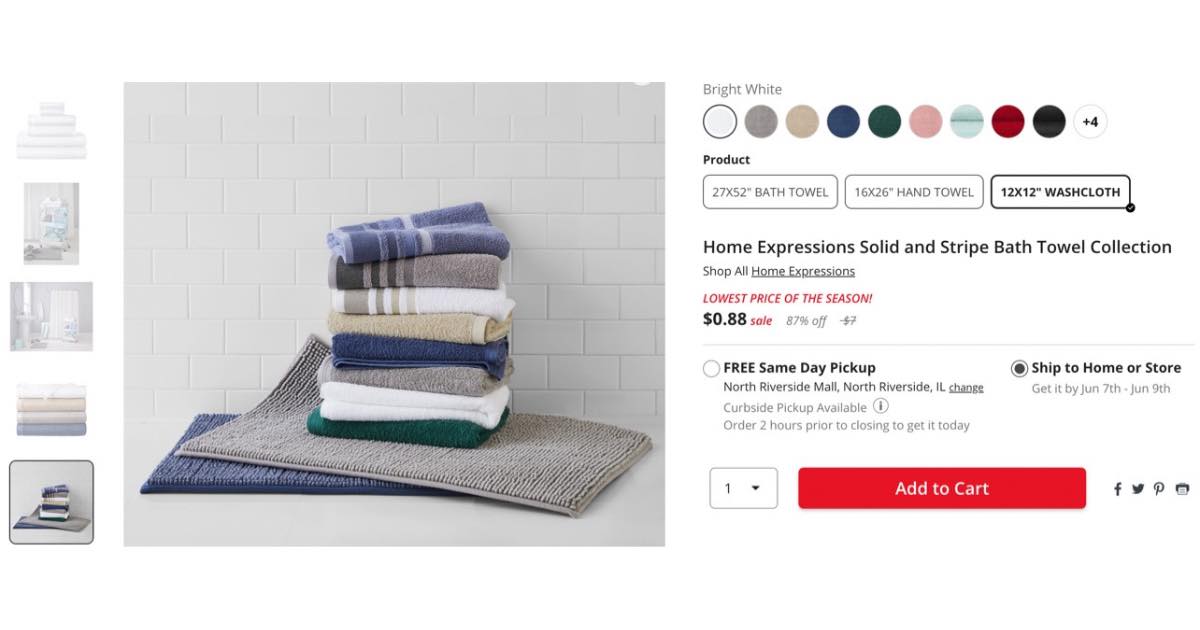Image resolution: width=1200 pixels, height=630 pixels.
Task: Click the print page icon
Action: [1182, 489]
